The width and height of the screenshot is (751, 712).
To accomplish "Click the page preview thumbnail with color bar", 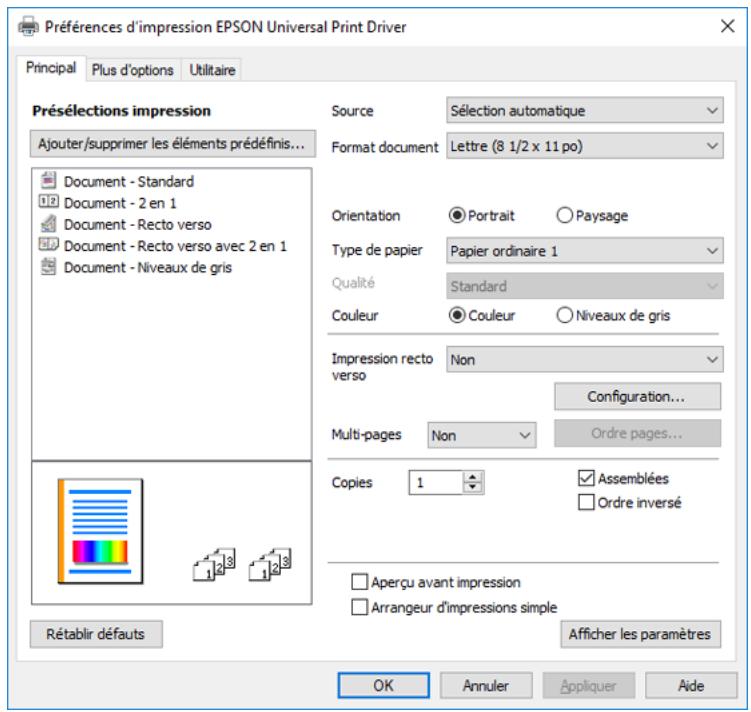I will click(100, 531).
